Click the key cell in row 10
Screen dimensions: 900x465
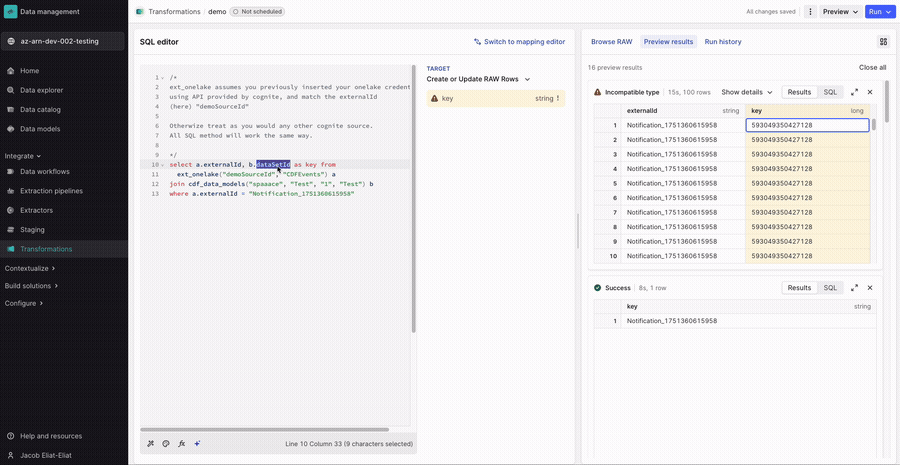[808, 256]
